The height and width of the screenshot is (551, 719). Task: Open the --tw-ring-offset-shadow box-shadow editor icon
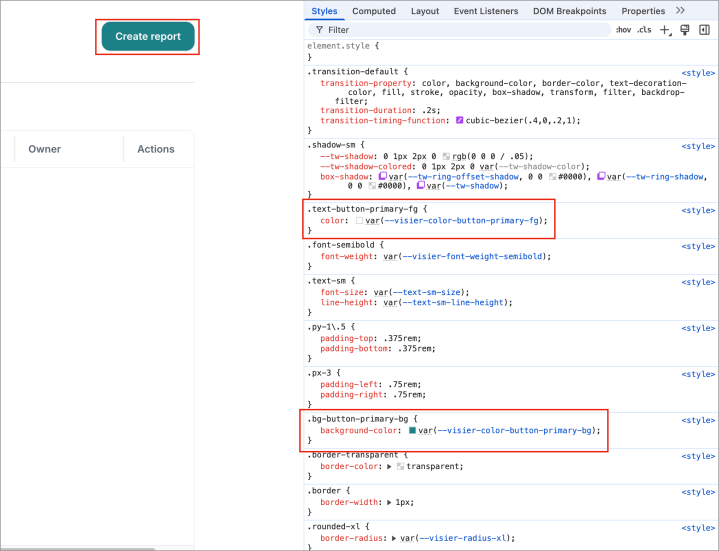tap(384, 175)
